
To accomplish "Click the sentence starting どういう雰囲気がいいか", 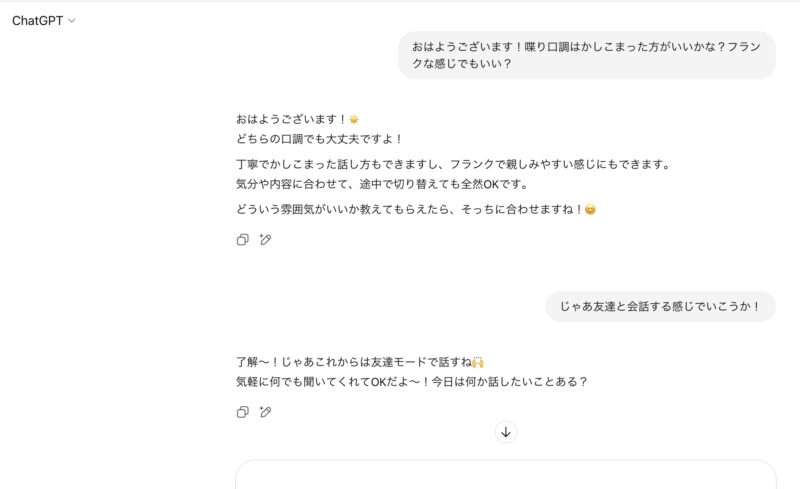I will coord(410,209).
